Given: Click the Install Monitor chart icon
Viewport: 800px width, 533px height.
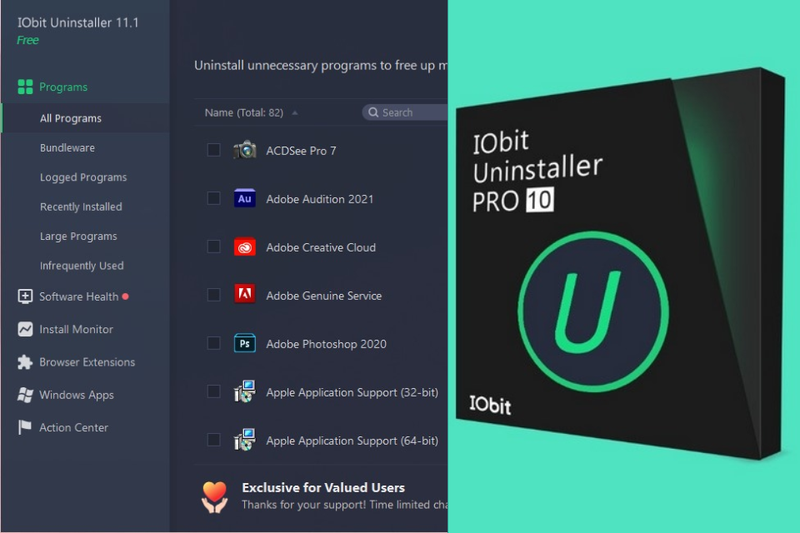Looking at the screenshot, I should [25, 329].
